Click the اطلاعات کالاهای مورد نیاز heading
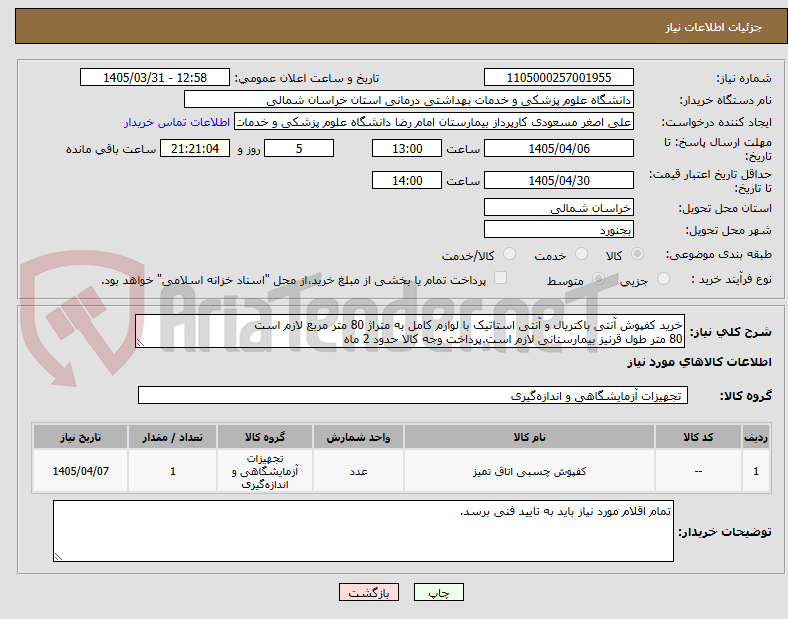Screen dimensions: 788x619 [x=699, y=362]
